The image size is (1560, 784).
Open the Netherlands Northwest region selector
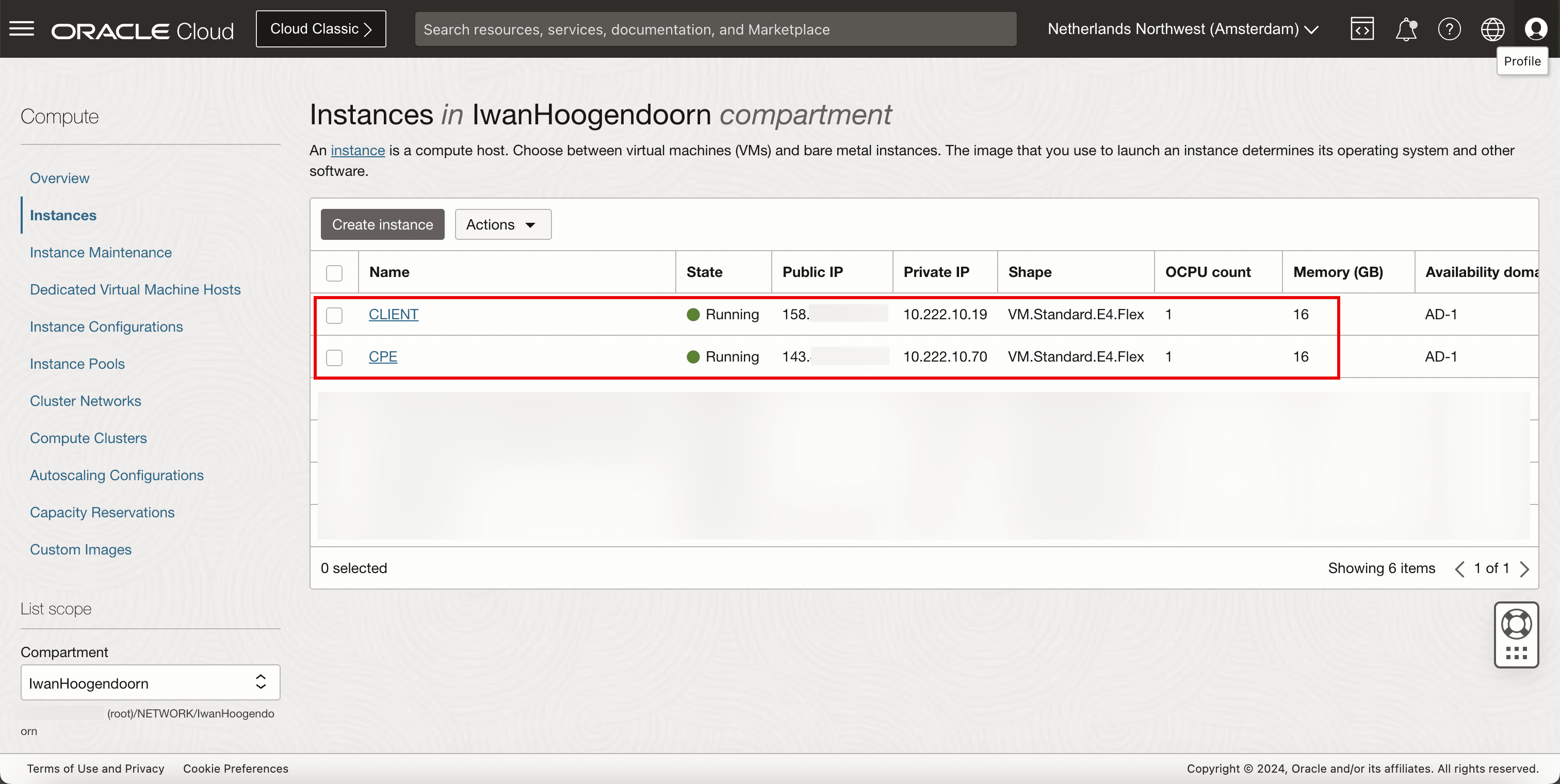pyautogui.click(x=1183, y=28)
